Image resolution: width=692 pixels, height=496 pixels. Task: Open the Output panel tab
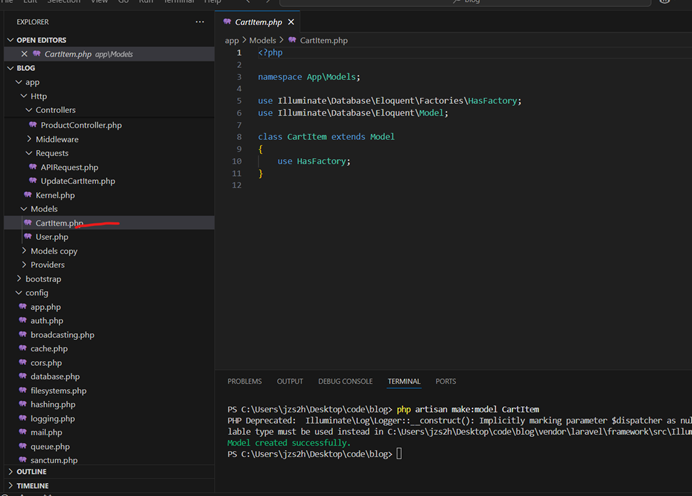tap(290, 381)
